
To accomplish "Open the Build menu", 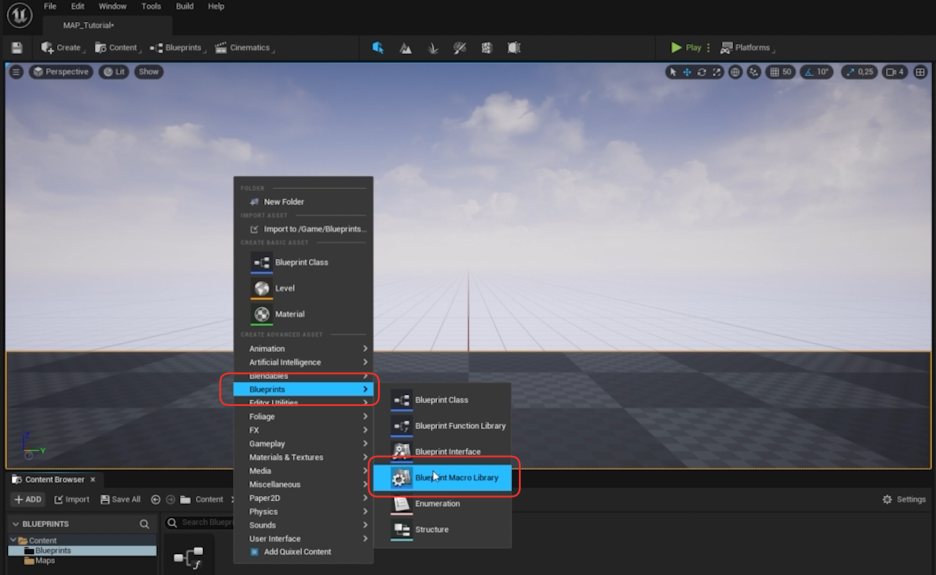I will [x=184, y=6].
